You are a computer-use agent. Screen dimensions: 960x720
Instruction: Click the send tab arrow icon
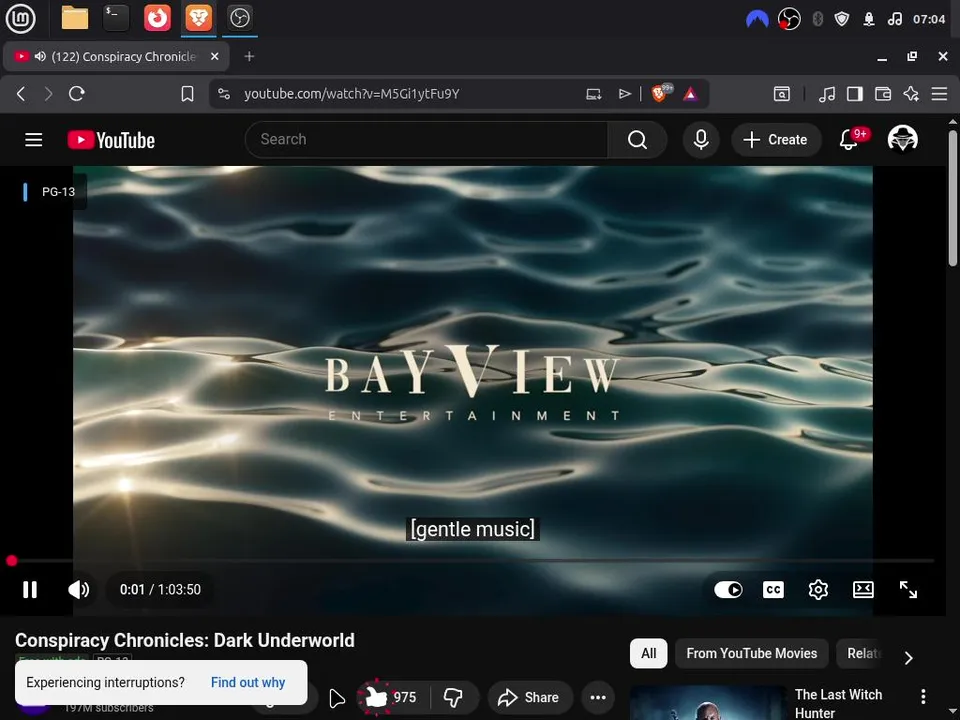point(624,94)
